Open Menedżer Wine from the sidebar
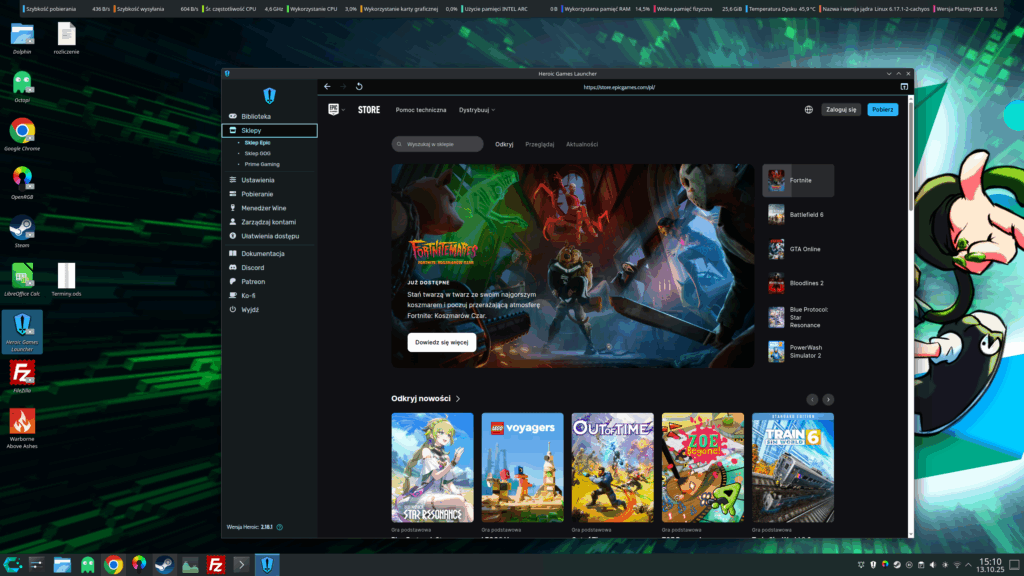Image resolution: width=1024 pixels, height=576 pixels. pos(264,208)
